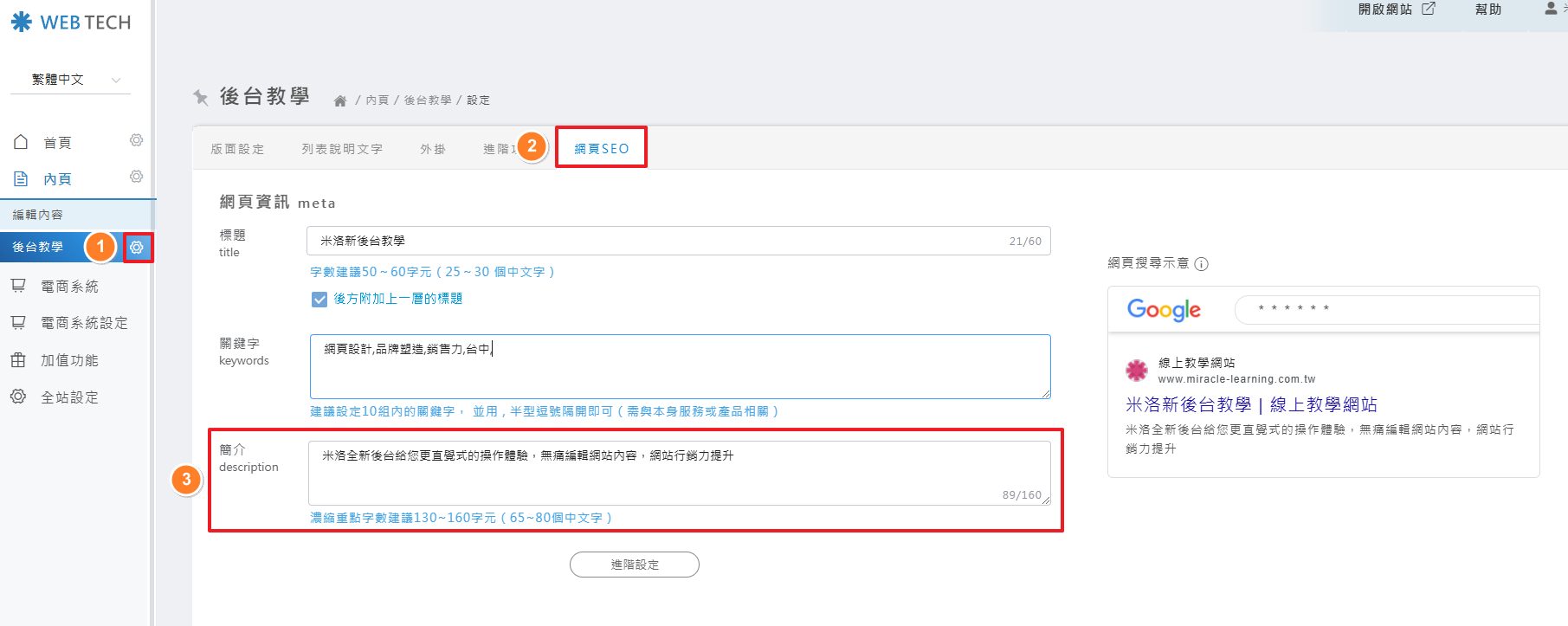
Task: Switch to the 網頁SEO tab
Action: pos(601,149)
